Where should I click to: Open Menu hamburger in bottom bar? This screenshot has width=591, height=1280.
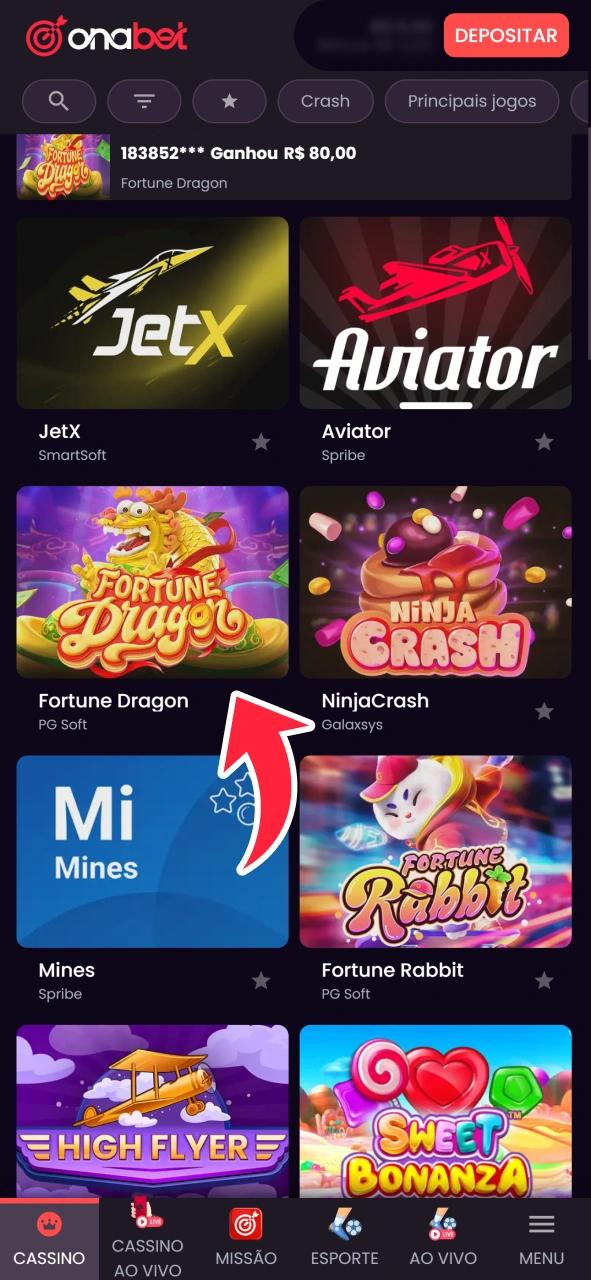(x=541, y=1238)
